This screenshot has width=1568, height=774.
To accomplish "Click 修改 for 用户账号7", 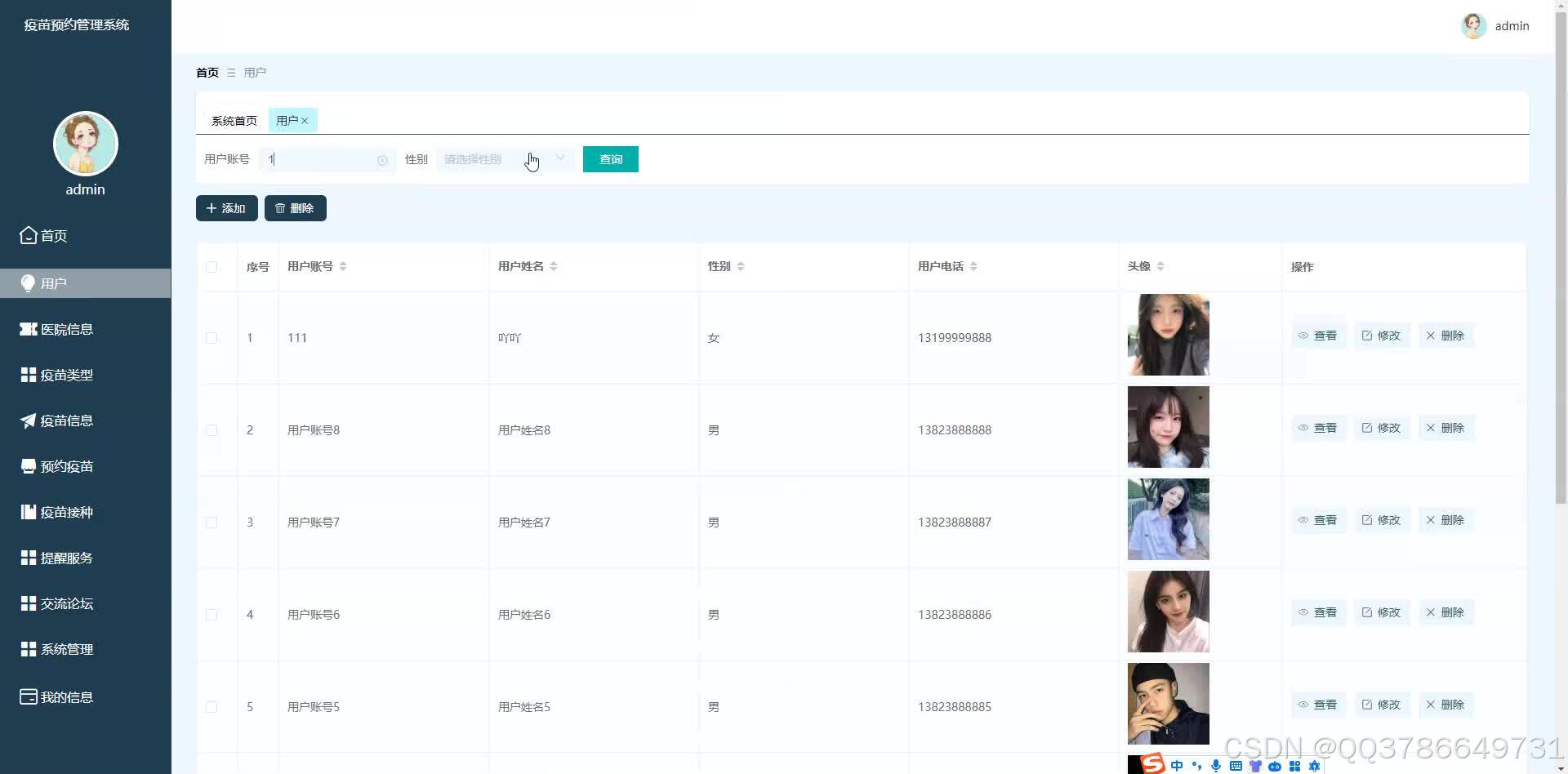I will [x=1382, y=520].
